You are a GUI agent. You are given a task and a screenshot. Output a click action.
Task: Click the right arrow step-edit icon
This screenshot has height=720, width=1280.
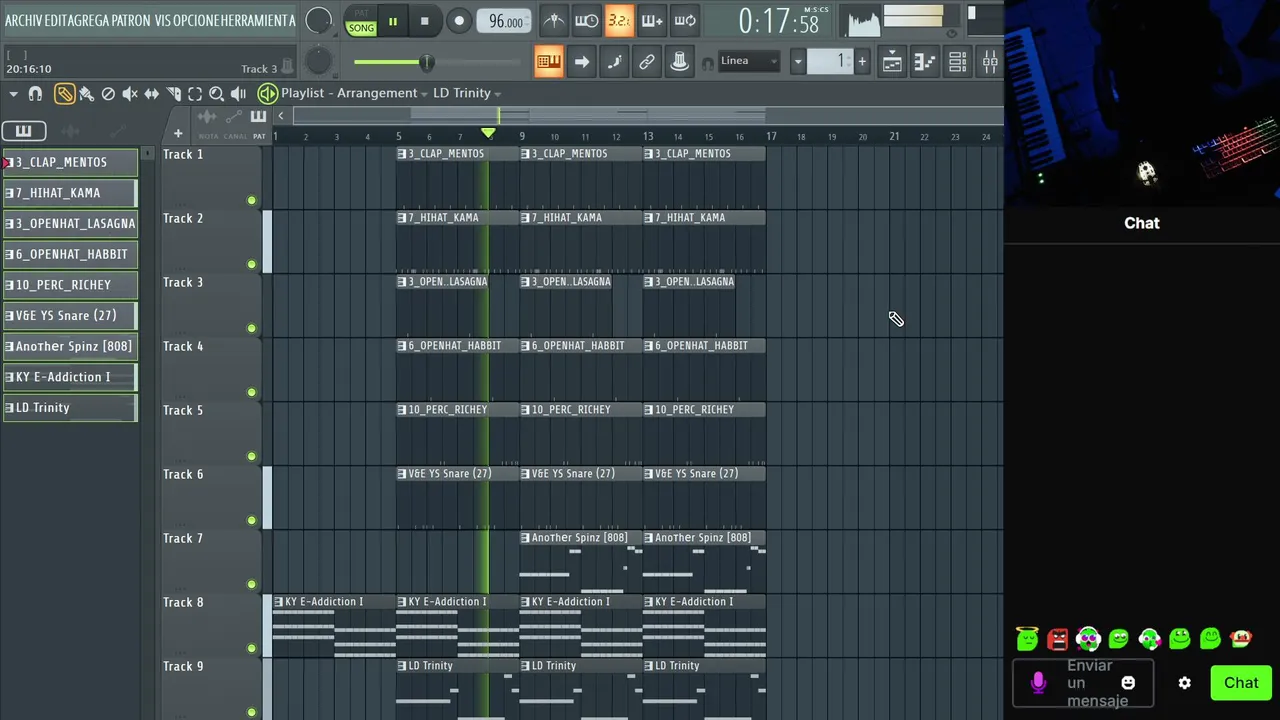(x=581, y=62)
